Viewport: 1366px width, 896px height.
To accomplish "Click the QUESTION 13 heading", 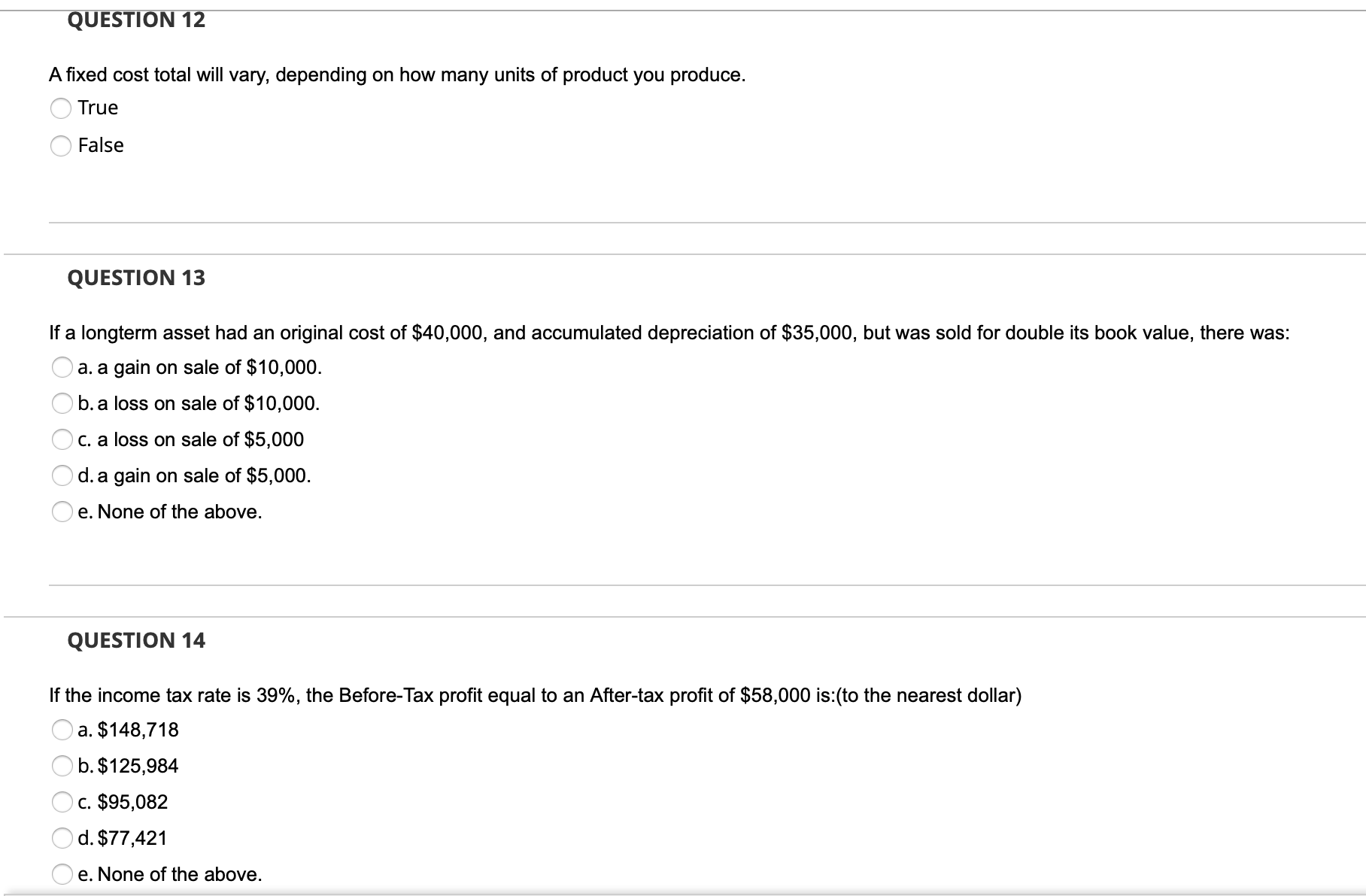I will pyautogui.click(x=136, y=278).
